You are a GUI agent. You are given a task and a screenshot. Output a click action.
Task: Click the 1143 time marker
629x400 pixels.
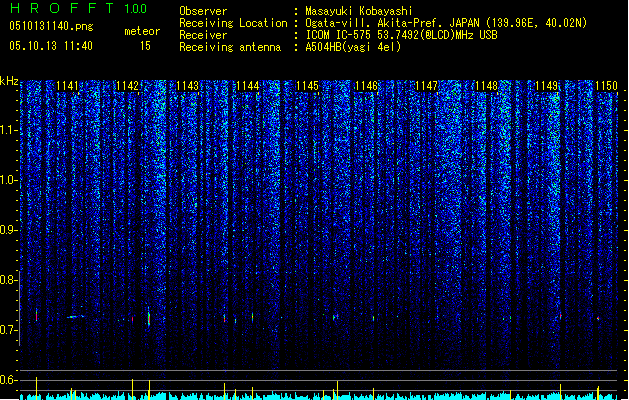click(x=187, y=86)
